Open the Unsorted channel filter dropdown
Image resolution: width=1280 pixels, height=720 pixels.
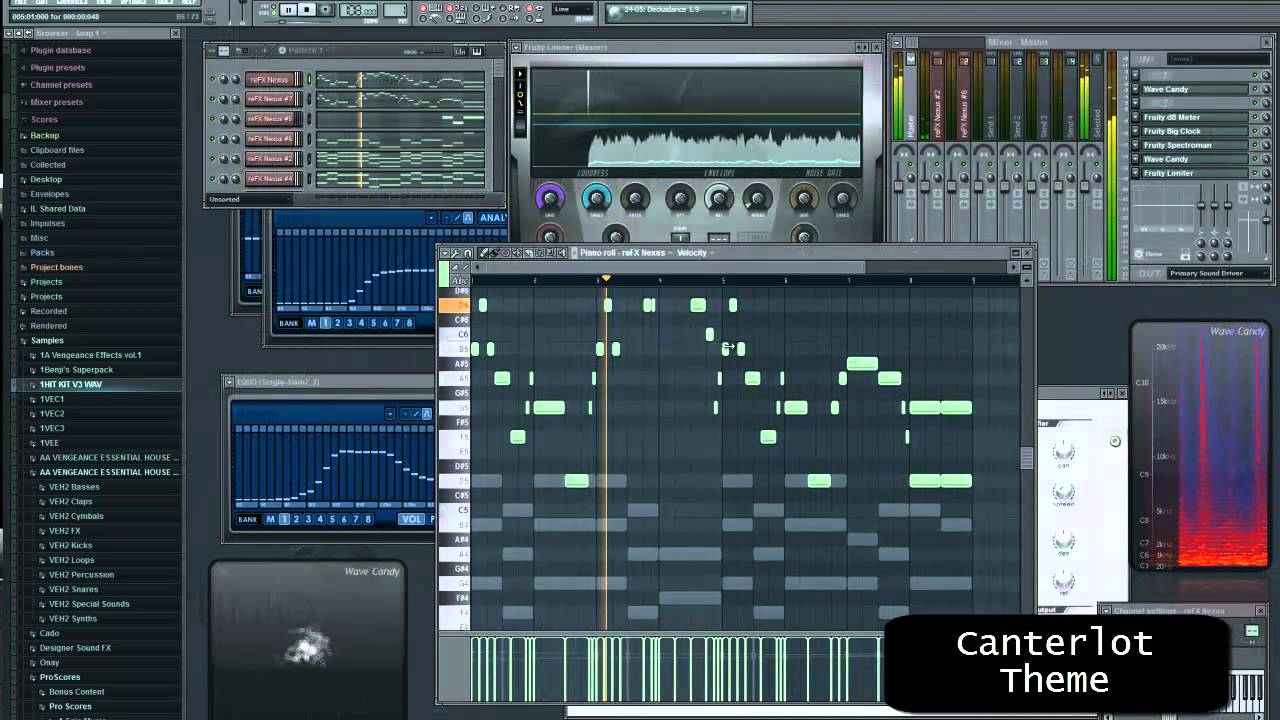click(x=250, y=199)
